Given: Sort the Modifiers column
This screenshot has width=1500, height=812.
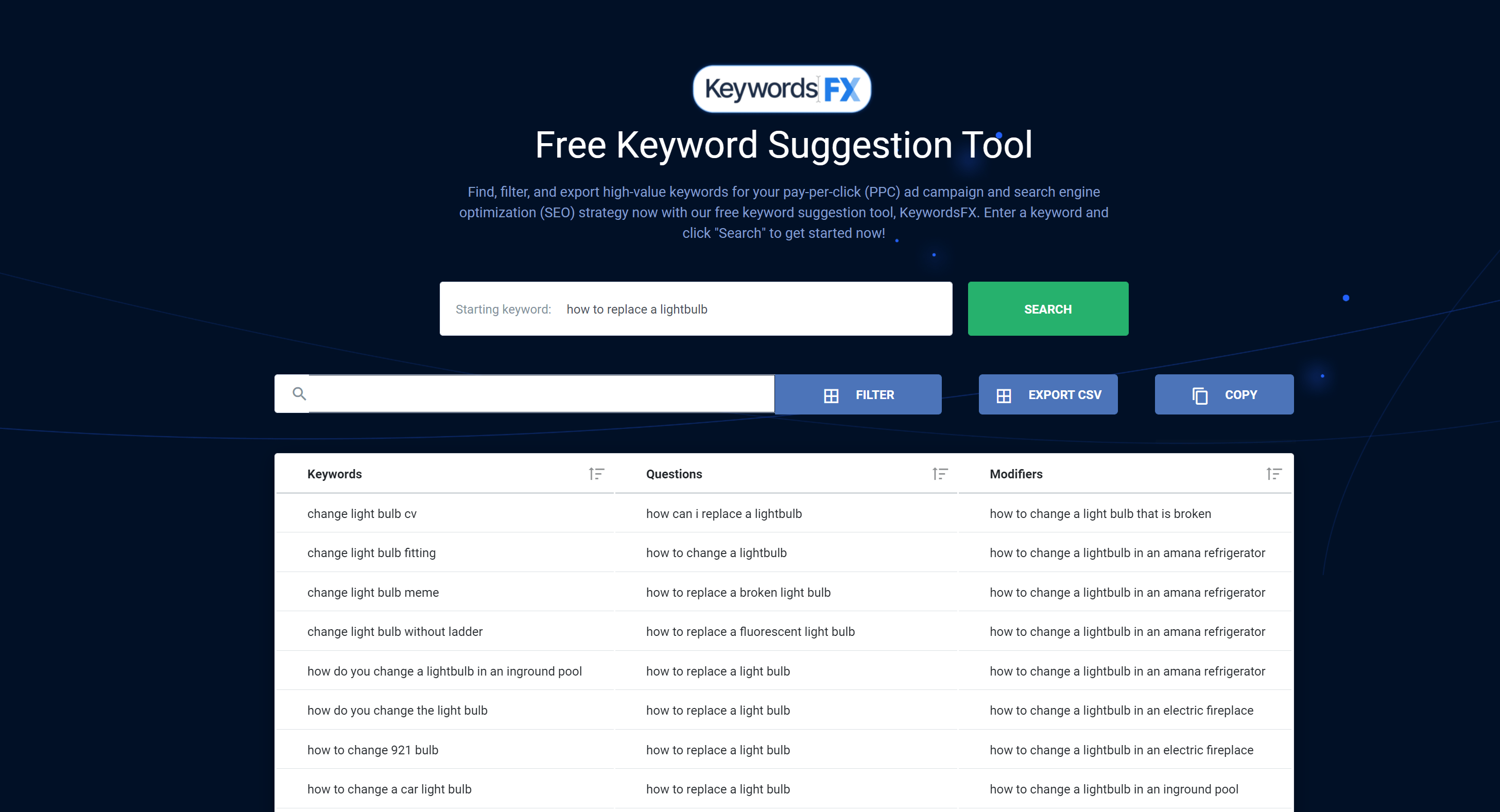Looking at the screenshot, I should click(1273, 474).
